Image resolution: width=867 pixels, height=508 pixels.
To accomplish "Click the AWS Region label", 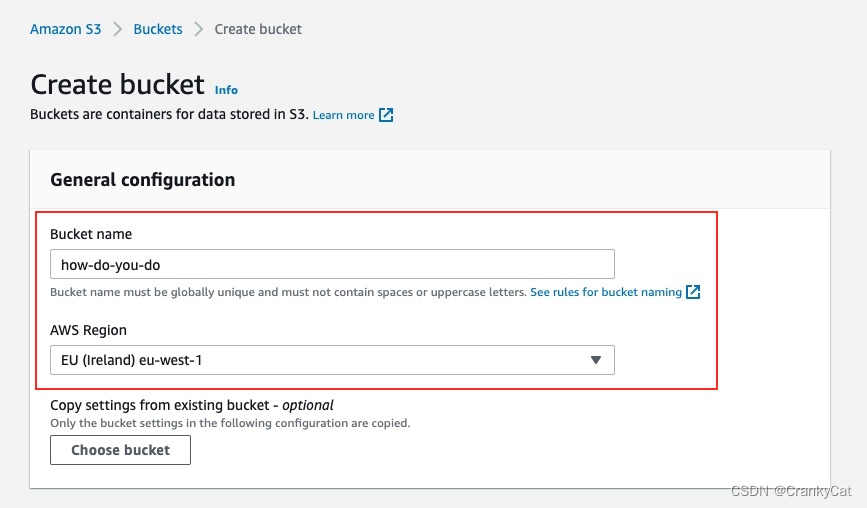I will [88, 330].
